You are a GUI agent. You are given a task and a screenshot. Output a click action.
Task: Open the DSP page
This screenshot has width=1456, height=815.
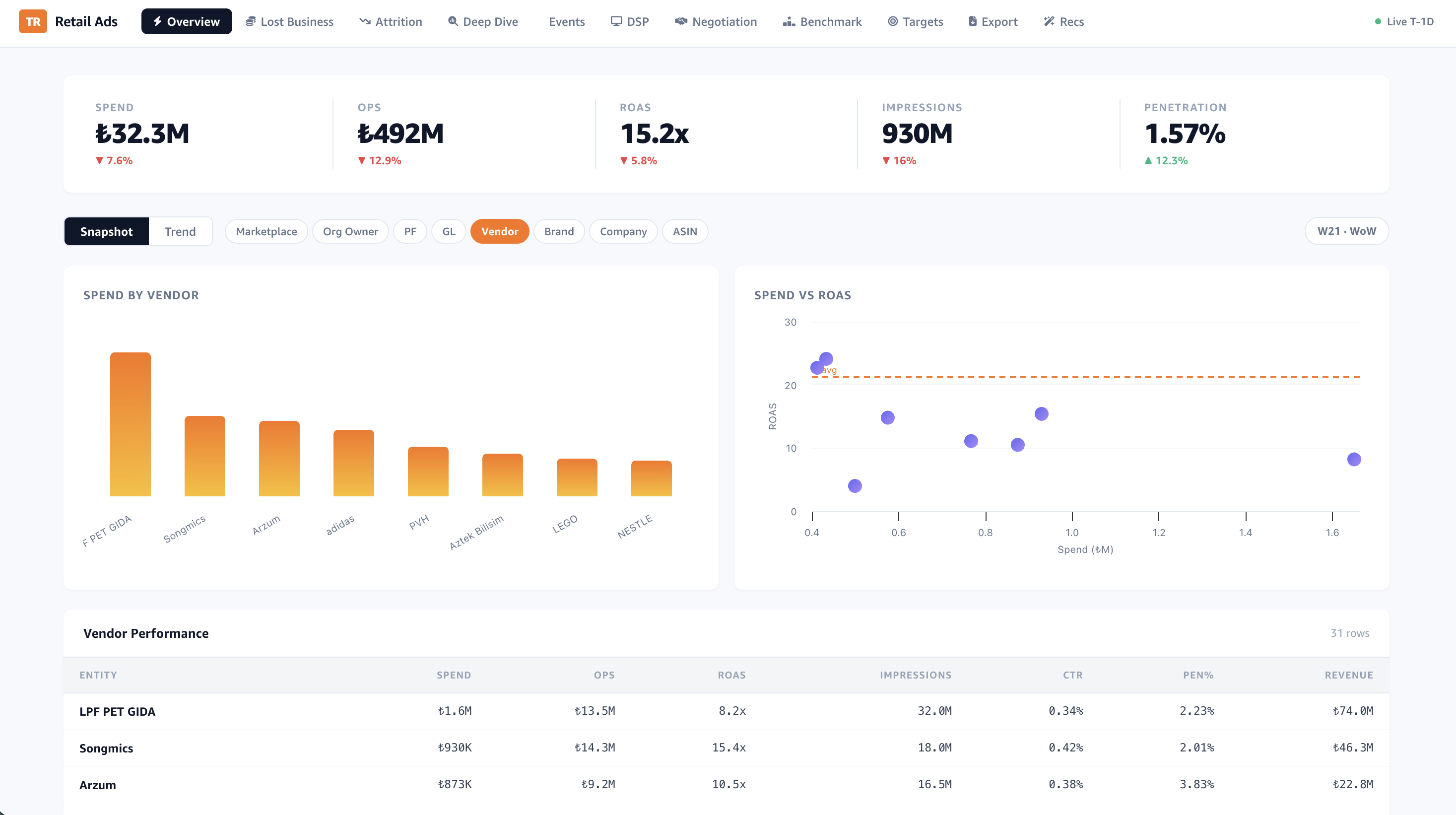pos(630,21)
